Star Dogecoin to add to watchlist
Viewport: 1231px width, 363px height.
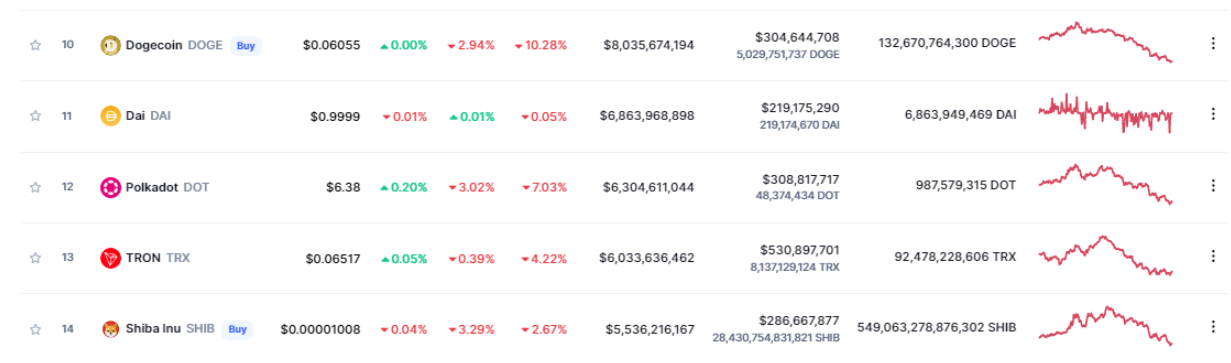pyautogui.click(x=35, y=45)
